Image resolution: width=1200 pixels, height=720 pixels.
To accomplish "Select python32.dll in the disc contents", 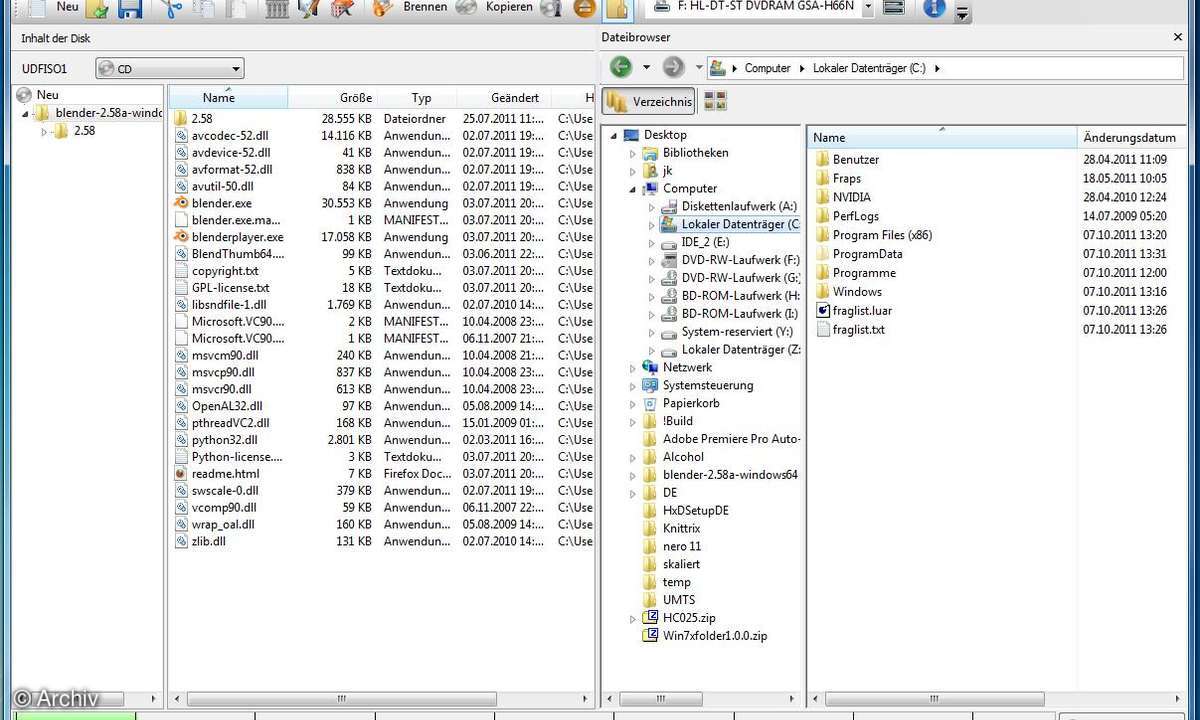I will (x=224, y=440).
